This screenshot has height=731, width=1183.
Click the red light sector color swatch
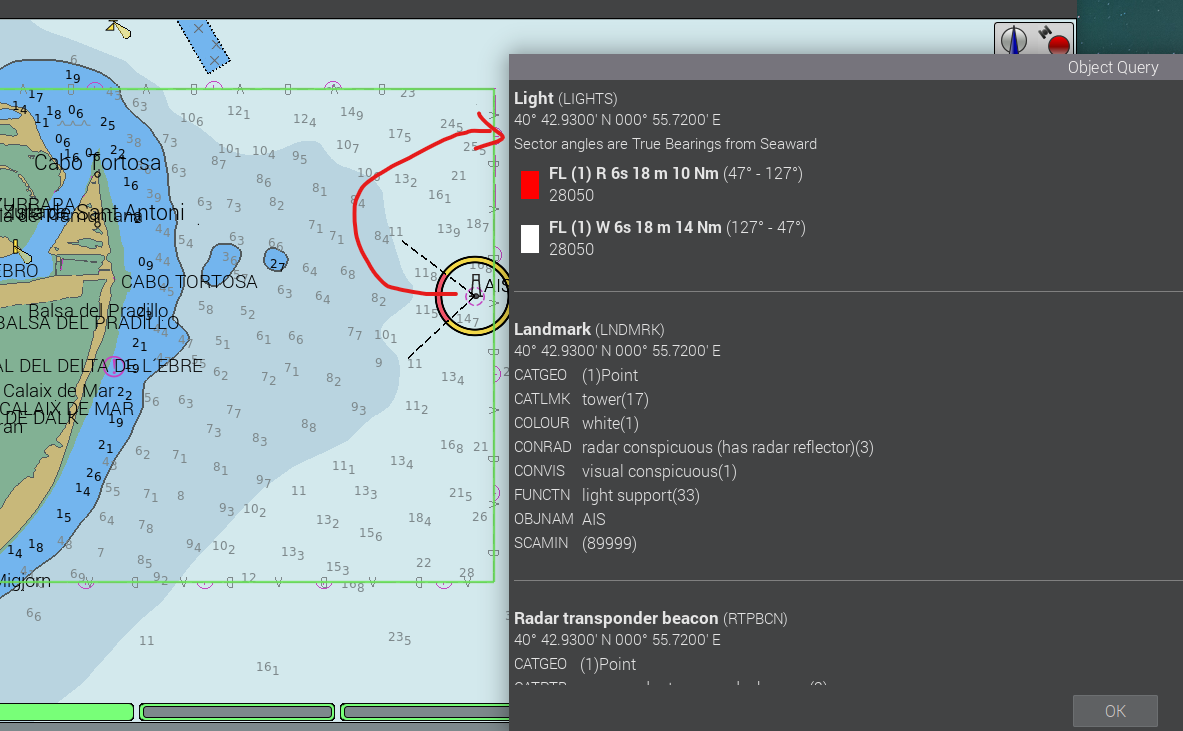530,185
